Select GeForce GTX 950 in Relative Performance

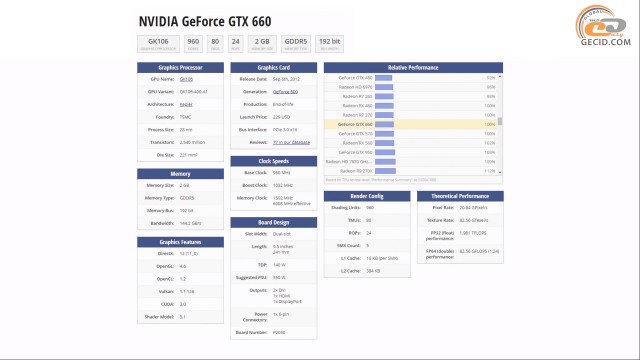[x=356, y=152]
